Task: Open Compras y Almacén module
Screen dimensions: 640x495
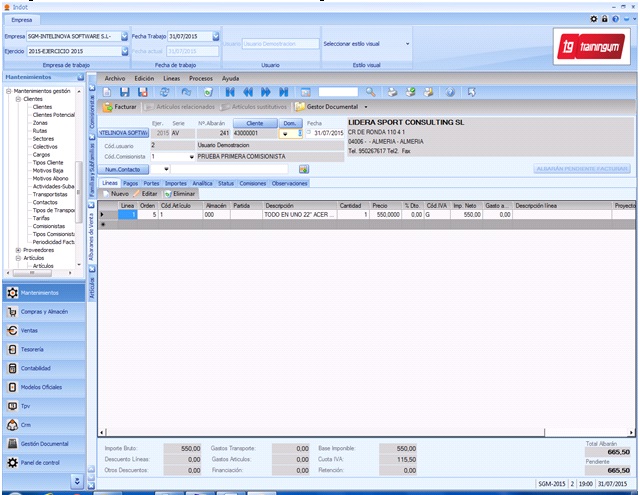Action: pyautogui.click(x=45, y=311)
